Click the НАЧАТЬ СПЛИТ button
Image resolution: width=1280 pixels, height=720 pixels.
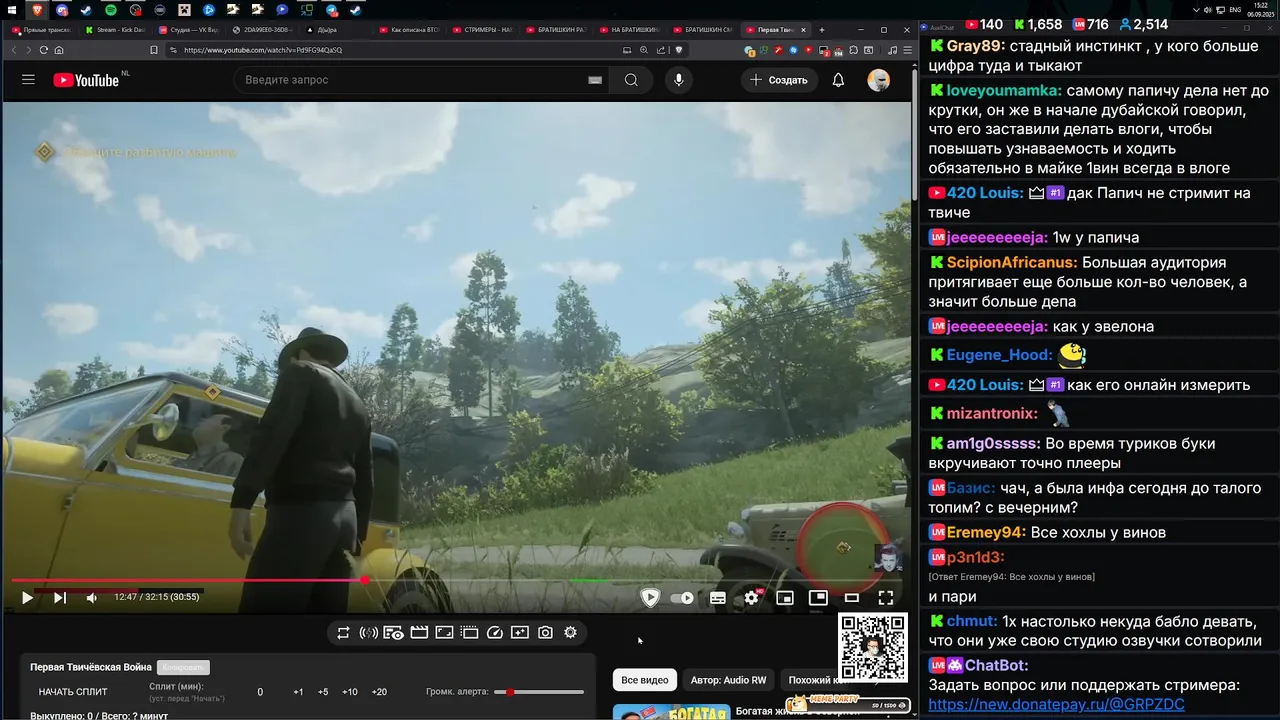click(x=73, y=692)
